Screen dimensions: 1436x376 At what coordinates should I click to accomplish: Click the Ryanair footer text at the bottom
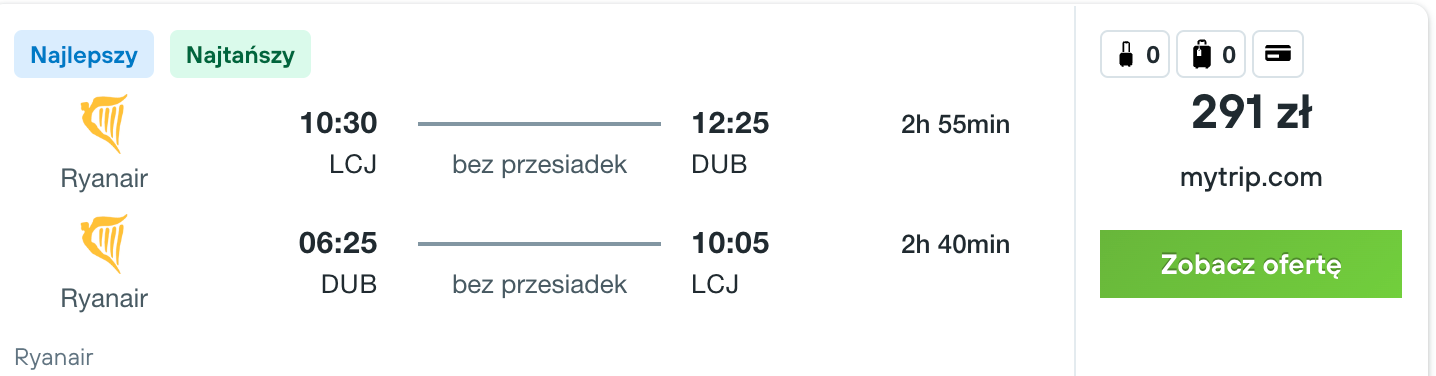click(54, 357)
